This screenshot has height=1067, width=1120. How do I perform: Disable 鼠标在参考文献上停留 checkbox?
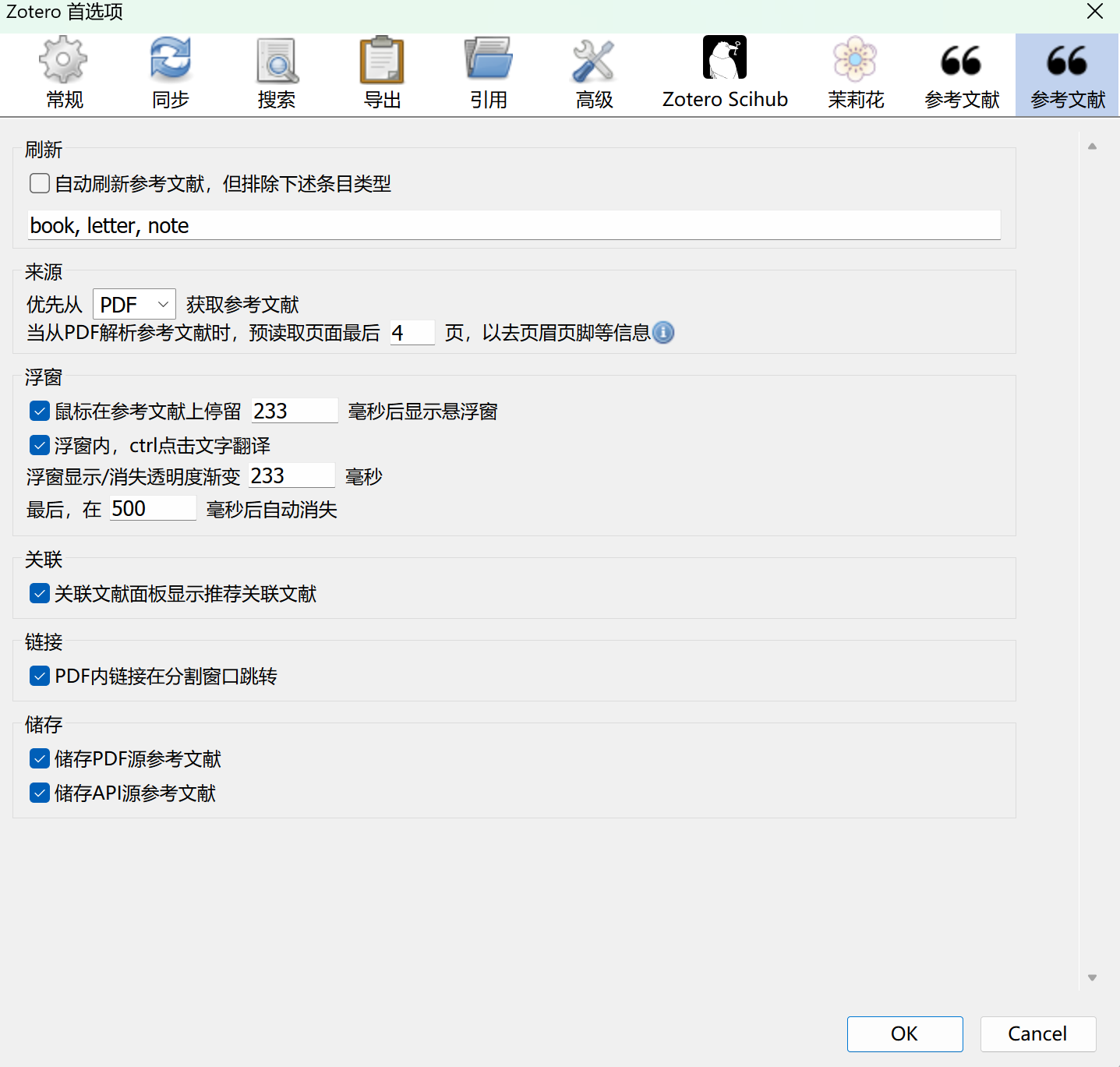pyautogui.click(x=39, y=411)
